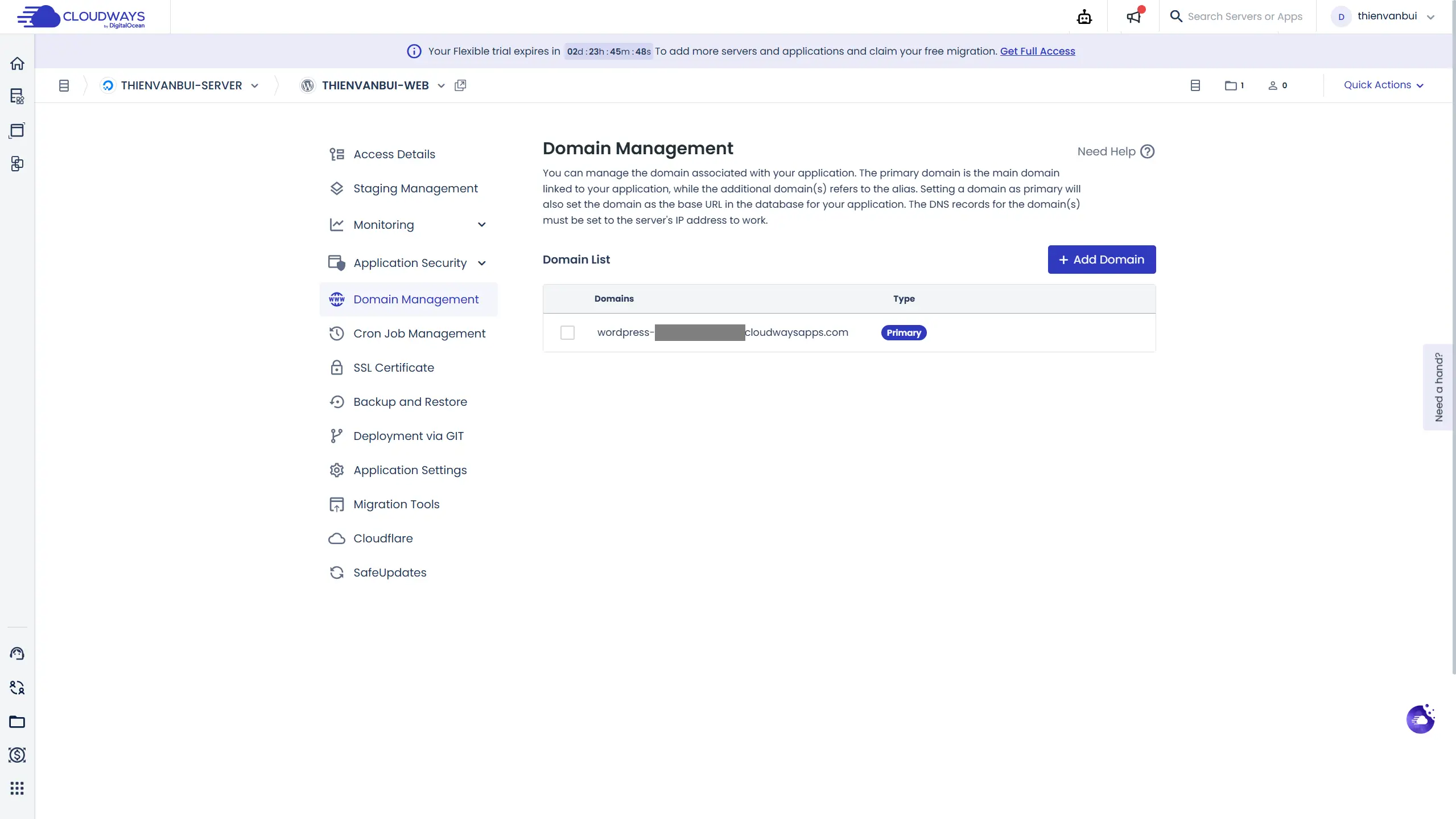This screenshot has width=1456, height=819.
Task: Open the apps grid icon in sidebar
Action: (x=17, y=788)
